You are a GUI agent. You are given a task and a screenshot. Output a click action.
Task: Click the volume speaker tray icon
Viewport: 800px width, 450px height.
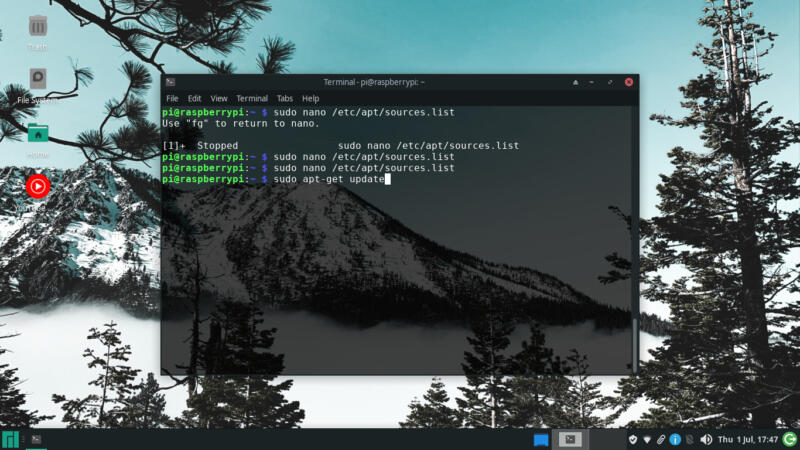[706, 439]
